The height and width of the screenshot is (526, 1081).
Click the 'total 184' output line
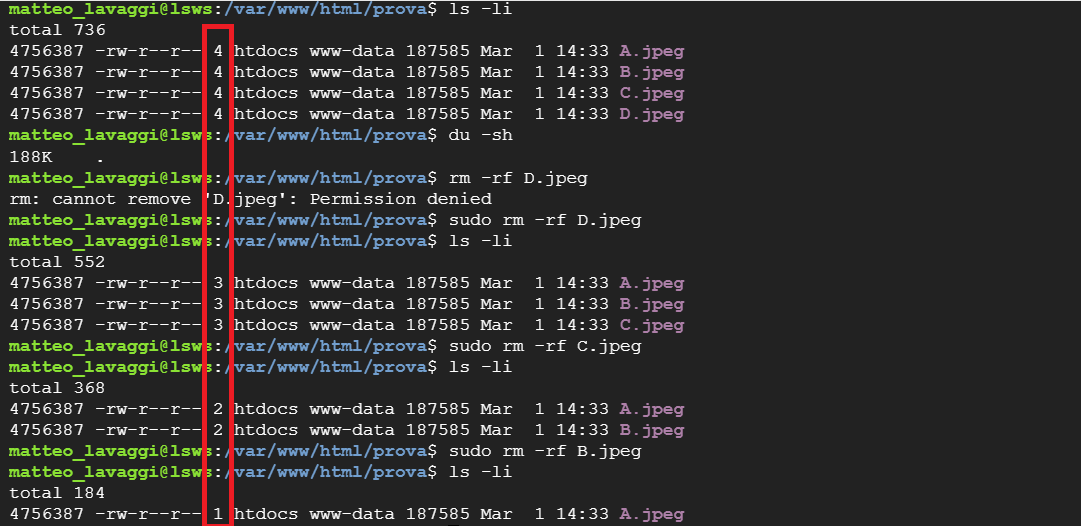(57, 493)
